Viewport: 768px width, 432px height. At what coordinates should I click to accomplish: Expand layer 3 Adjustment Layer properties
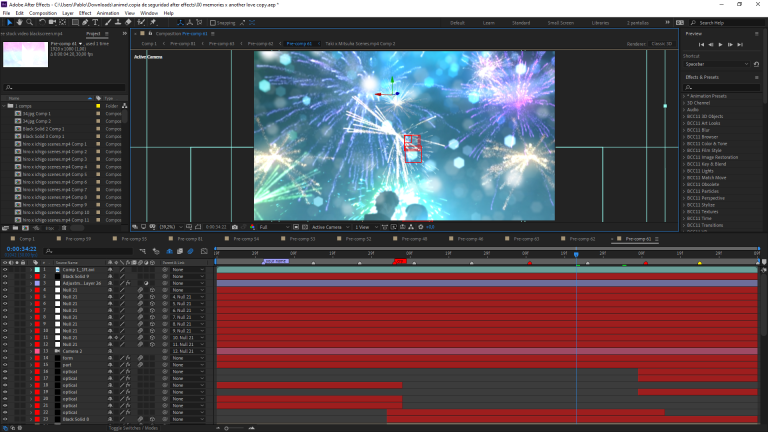[31, 284]
